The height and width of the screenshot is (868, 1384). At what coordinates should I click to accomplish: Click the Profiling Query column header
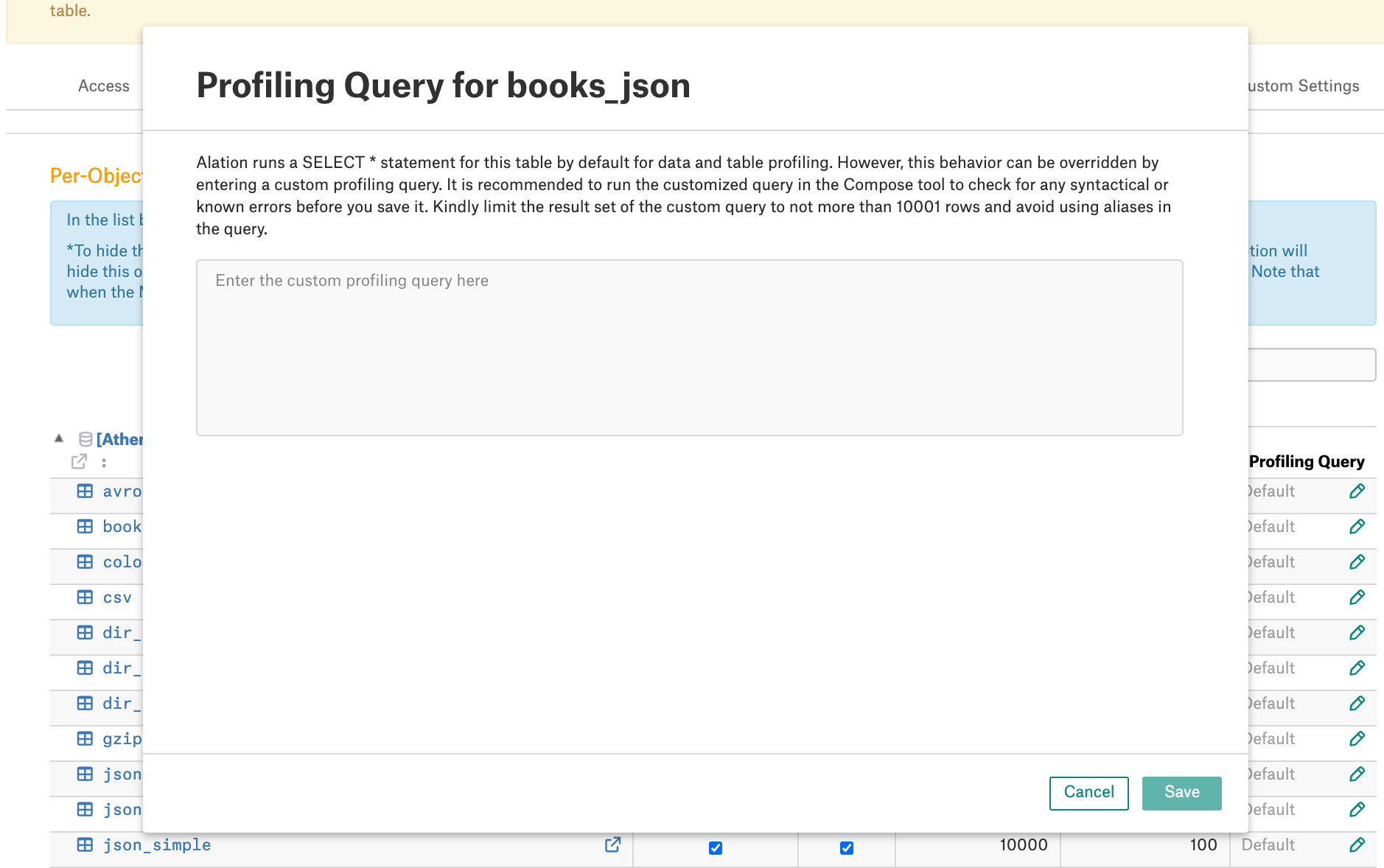pyautogui.click(x=1307, y=462)
